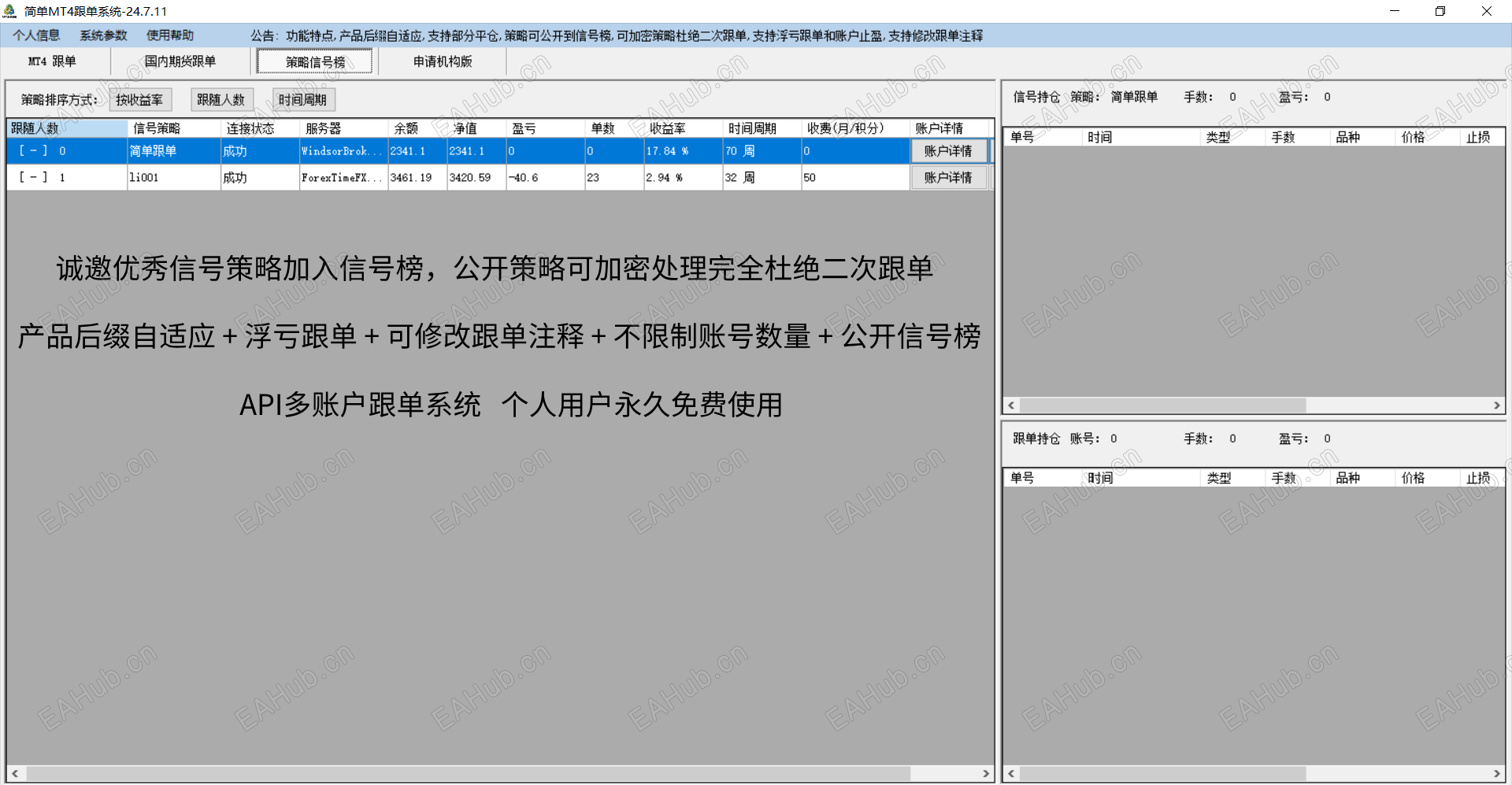Viewport: 1512px width, 785px height.
Task: Open 账户详情 for the li001 strategy
Action: (x=948, y=177)
